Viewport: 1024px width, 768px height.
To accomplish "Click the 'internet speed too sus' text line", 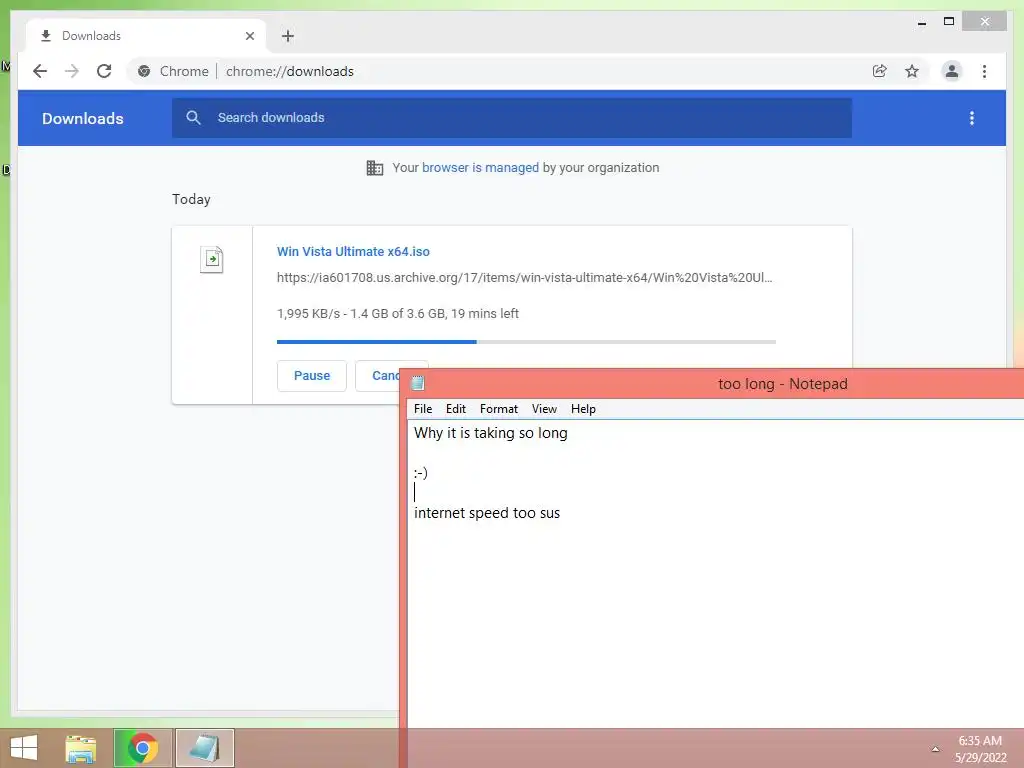I will pos(487,513).
